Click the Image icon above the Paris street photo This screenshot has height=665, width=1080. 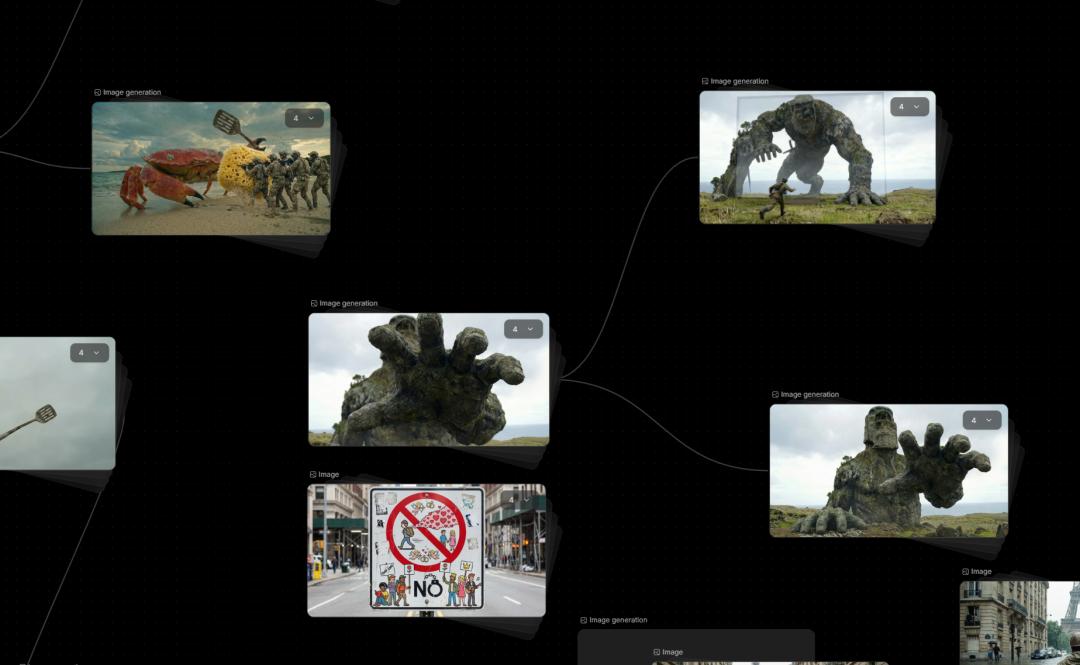[966, 571]
